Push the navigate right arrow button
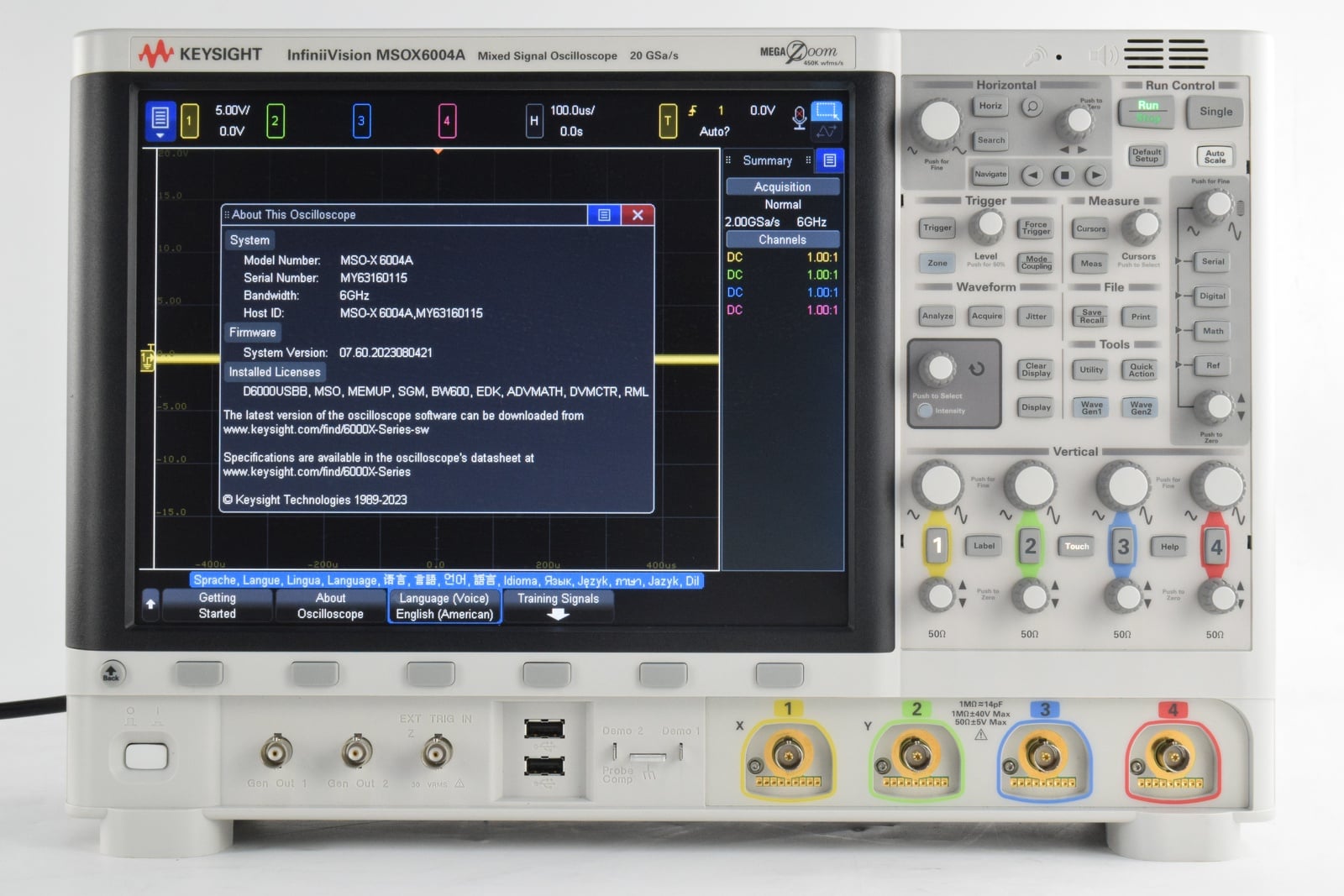The width and height of the screenshot is (1344, 896). (x=1095, y=176)
